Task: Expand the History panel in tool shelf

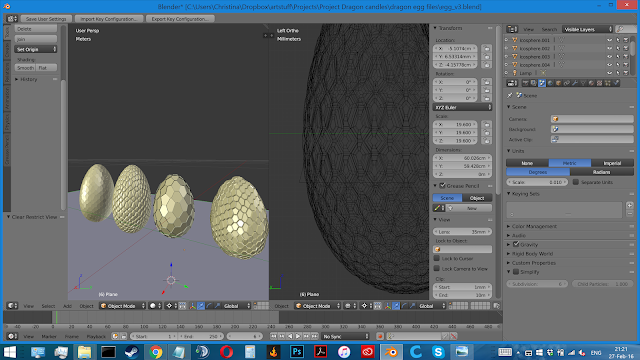Action: (x=29, y=79)
